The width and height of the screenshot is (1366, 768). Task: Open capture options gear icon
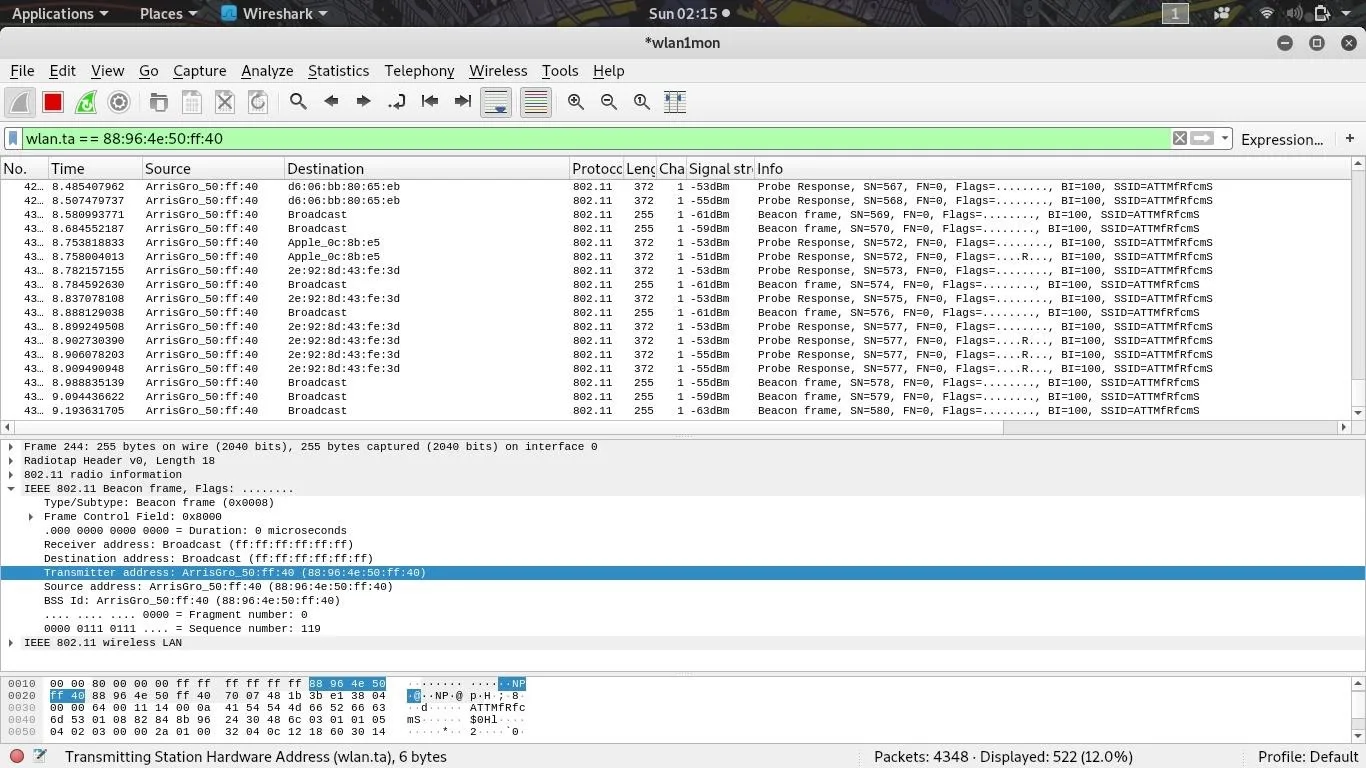119,102
